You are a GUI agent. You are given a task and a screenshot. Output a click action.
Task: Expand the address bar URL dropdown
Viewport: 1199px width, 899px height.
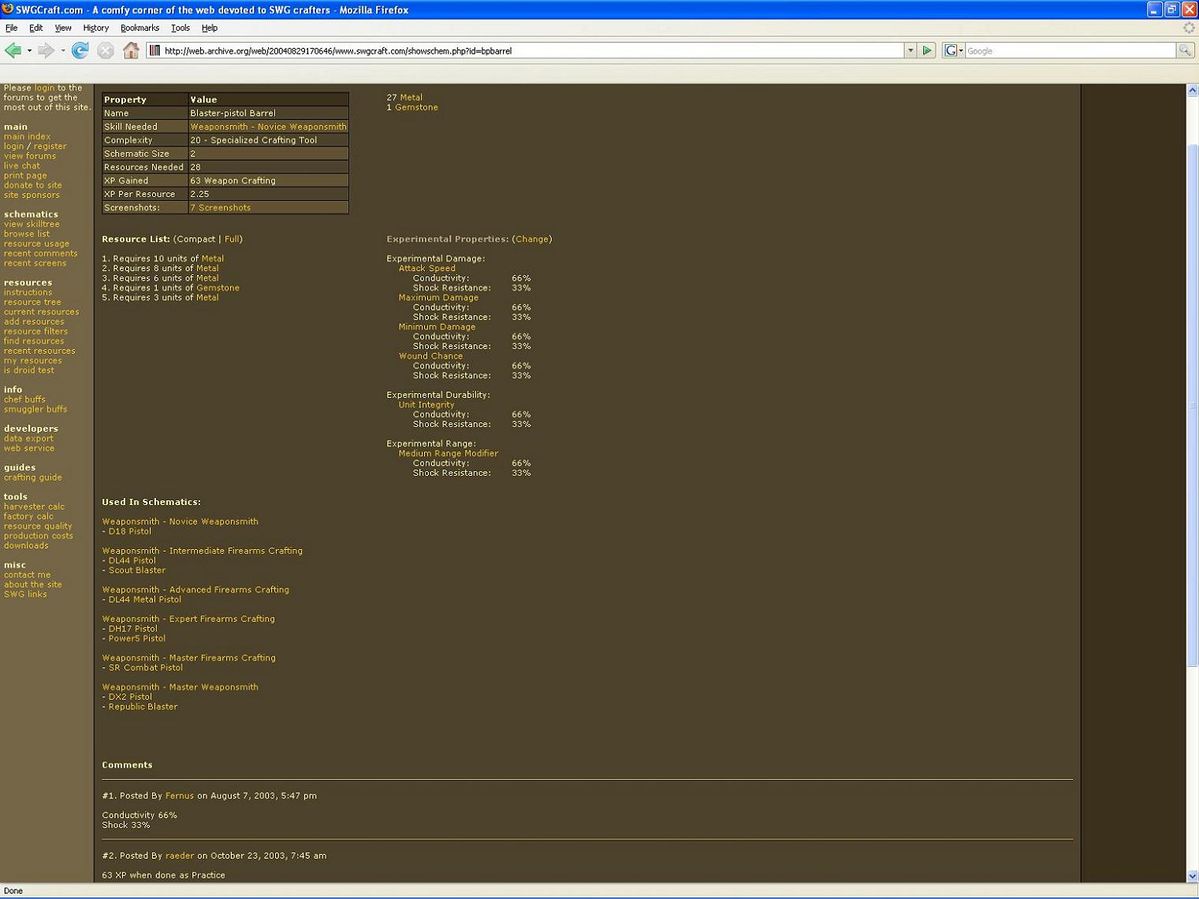pyautogui.click(x=910, y=50)
